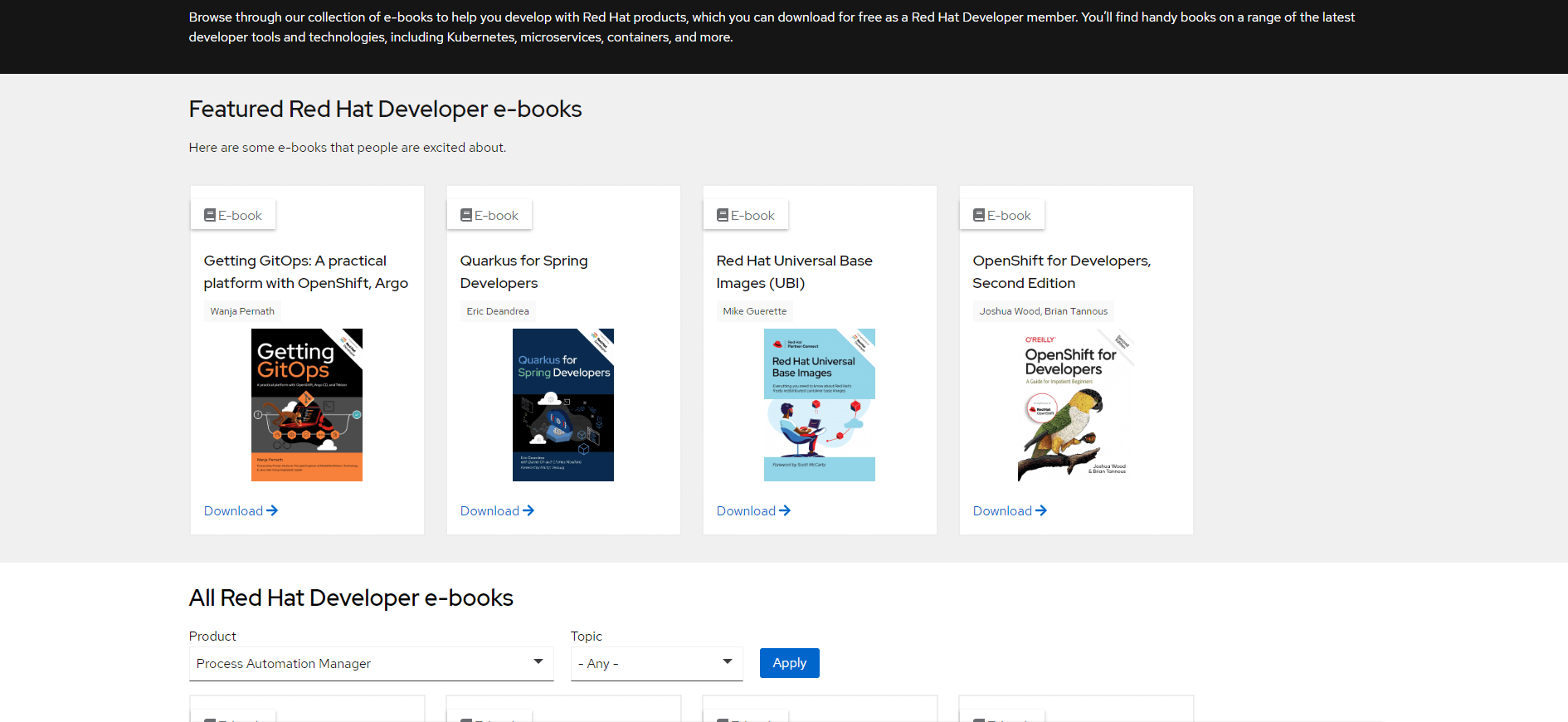Download Quarkus for Spring Developers e-book
1568x722 pixels.
[x=497, y=511]
